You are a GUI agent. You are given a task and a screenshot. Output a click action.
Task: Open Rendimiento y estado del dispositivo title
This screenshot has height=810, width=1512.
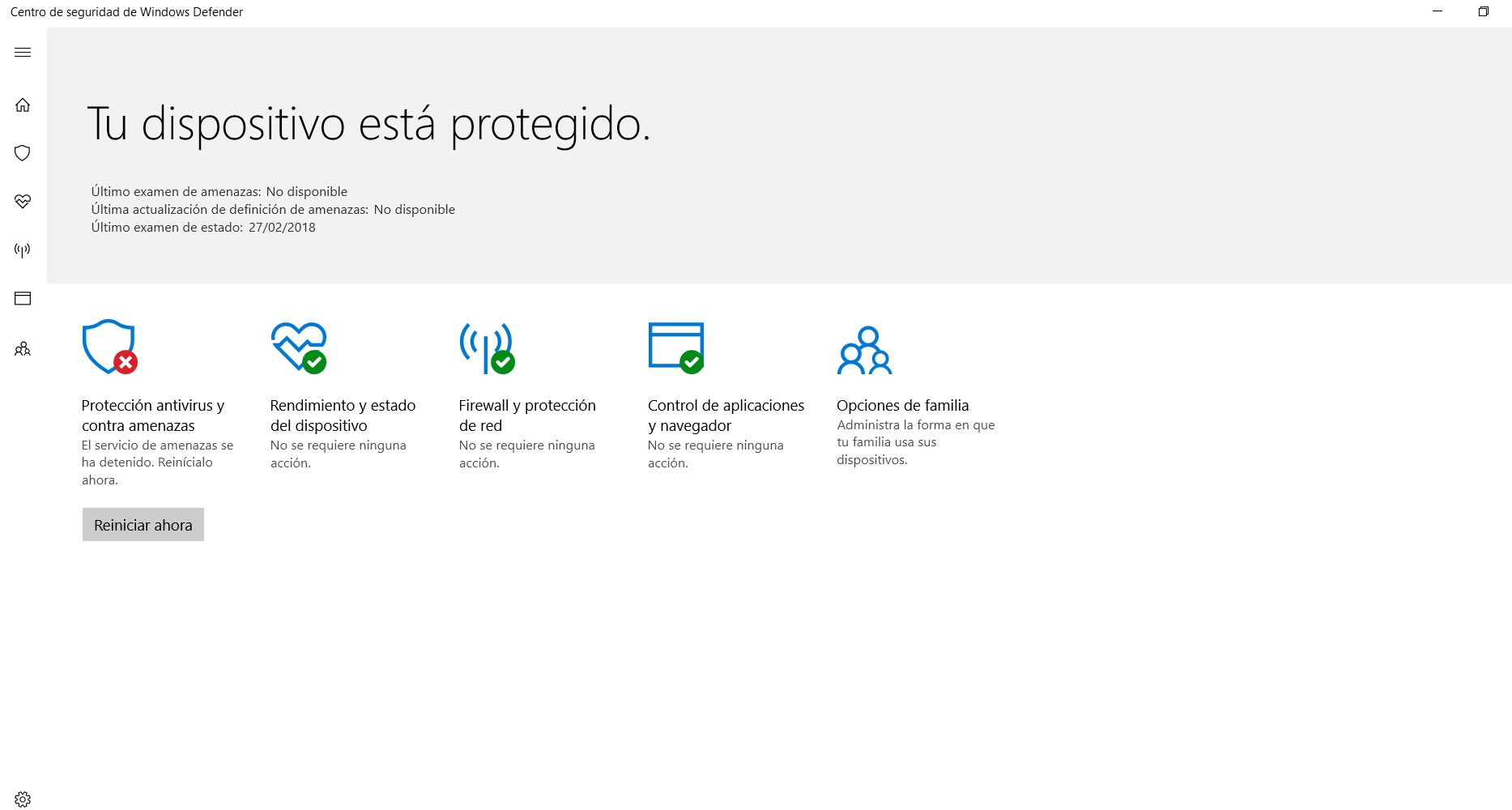point(343,416)
